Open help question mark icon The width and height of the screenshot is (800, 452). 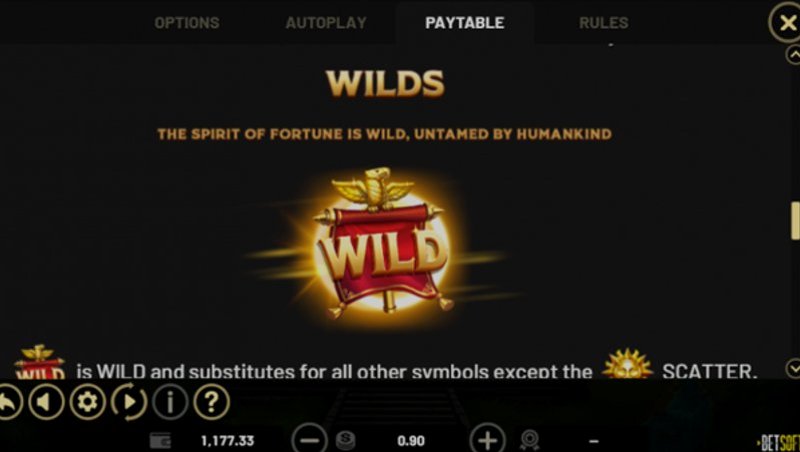click(x=211, y=402)
